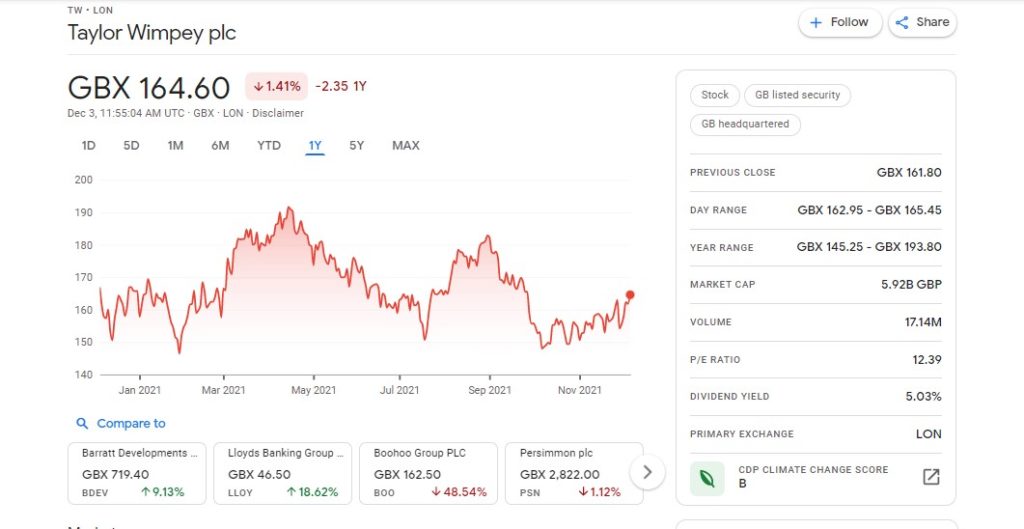Viewport: 1024px width, 529px height.
Task: Click the red endpoint dot on chart
Action: click(630, 295)
